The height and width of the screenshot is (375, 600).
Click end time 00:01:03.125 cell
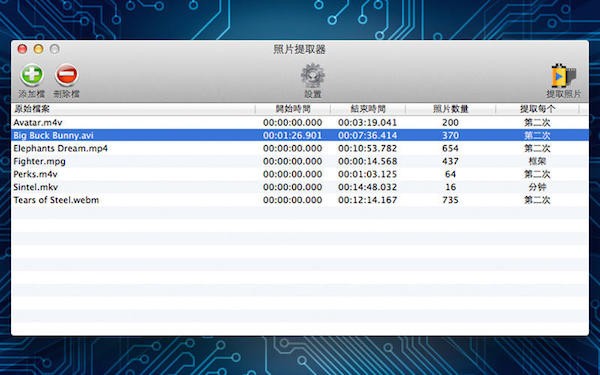pyautogui.click(x=368, y=174)
